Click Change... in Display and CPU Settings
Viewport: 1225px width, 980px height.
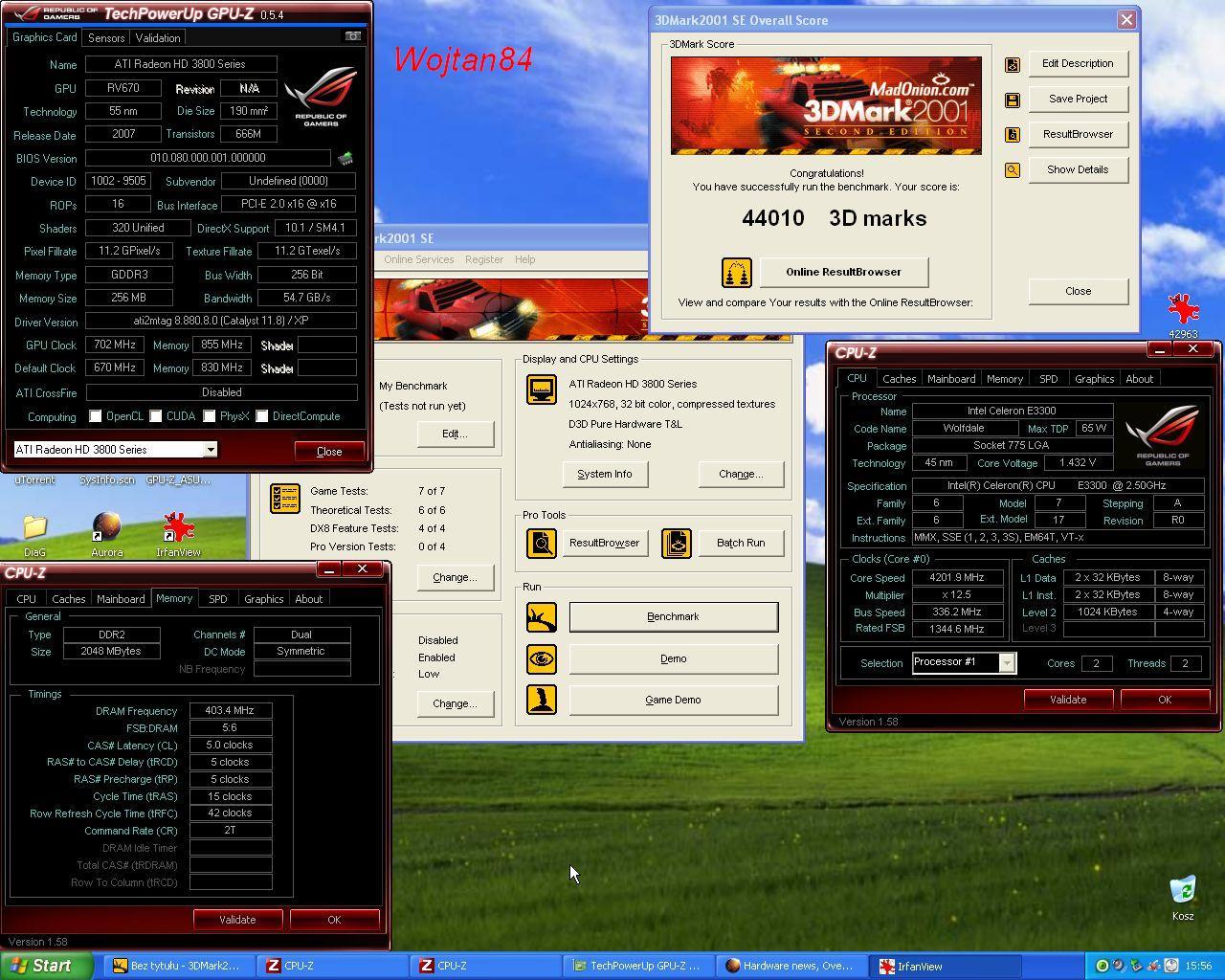point(741,474)
